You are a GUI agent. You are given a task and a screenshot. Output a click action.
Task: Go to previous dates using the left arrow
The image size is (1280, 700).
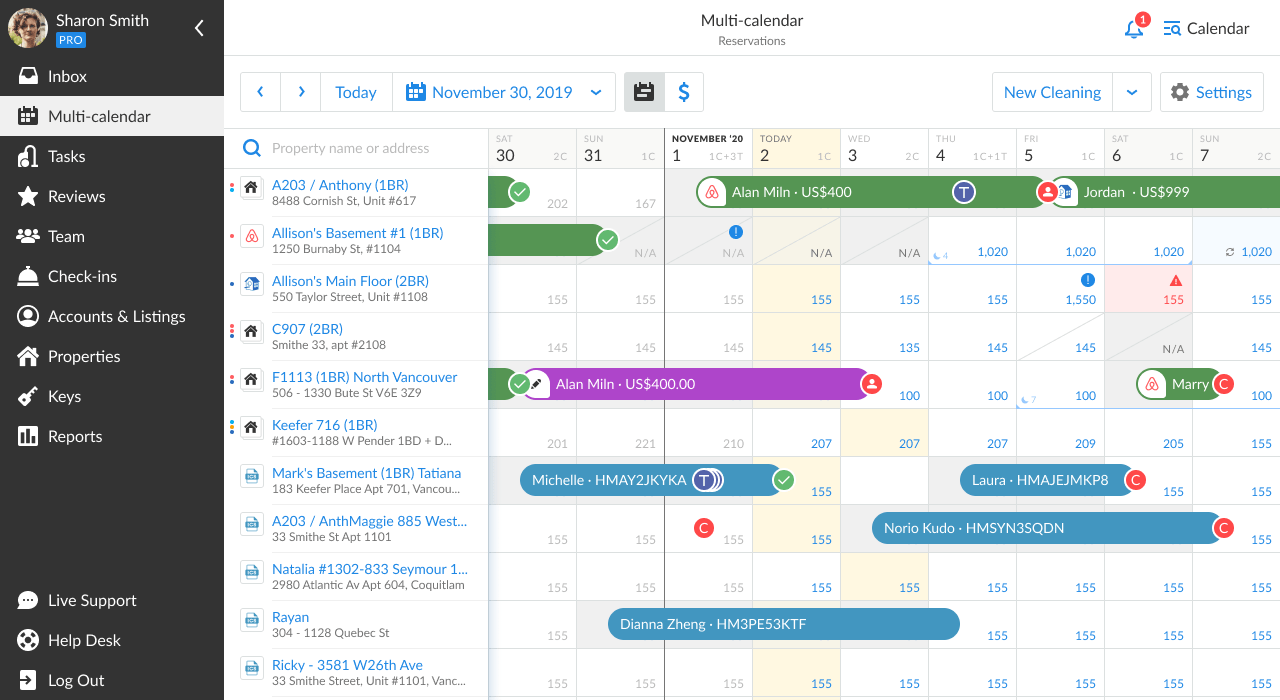(260, 92)
